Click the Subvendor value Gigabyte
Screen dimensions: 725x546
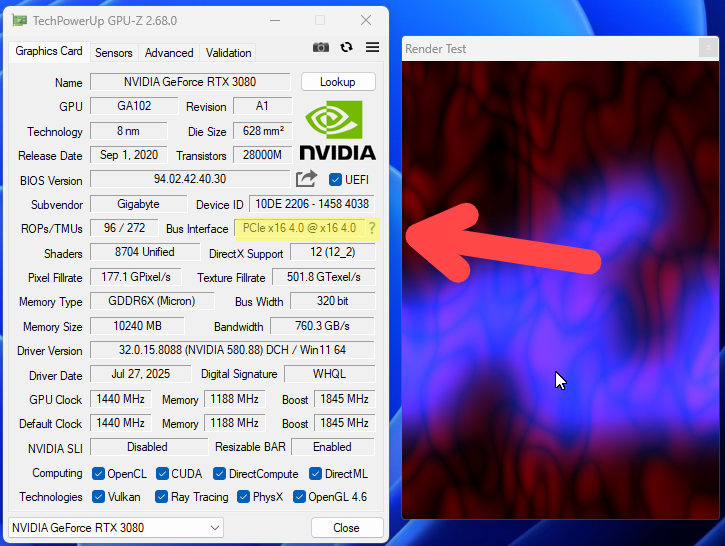tap(138, 204)
